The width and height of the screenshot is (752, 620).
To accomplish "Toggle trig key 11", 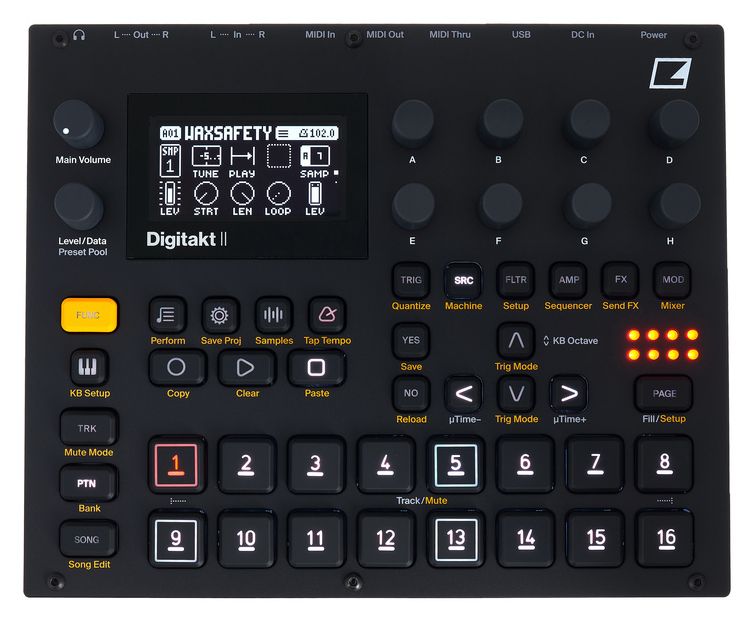I will (x=316, y=539).
